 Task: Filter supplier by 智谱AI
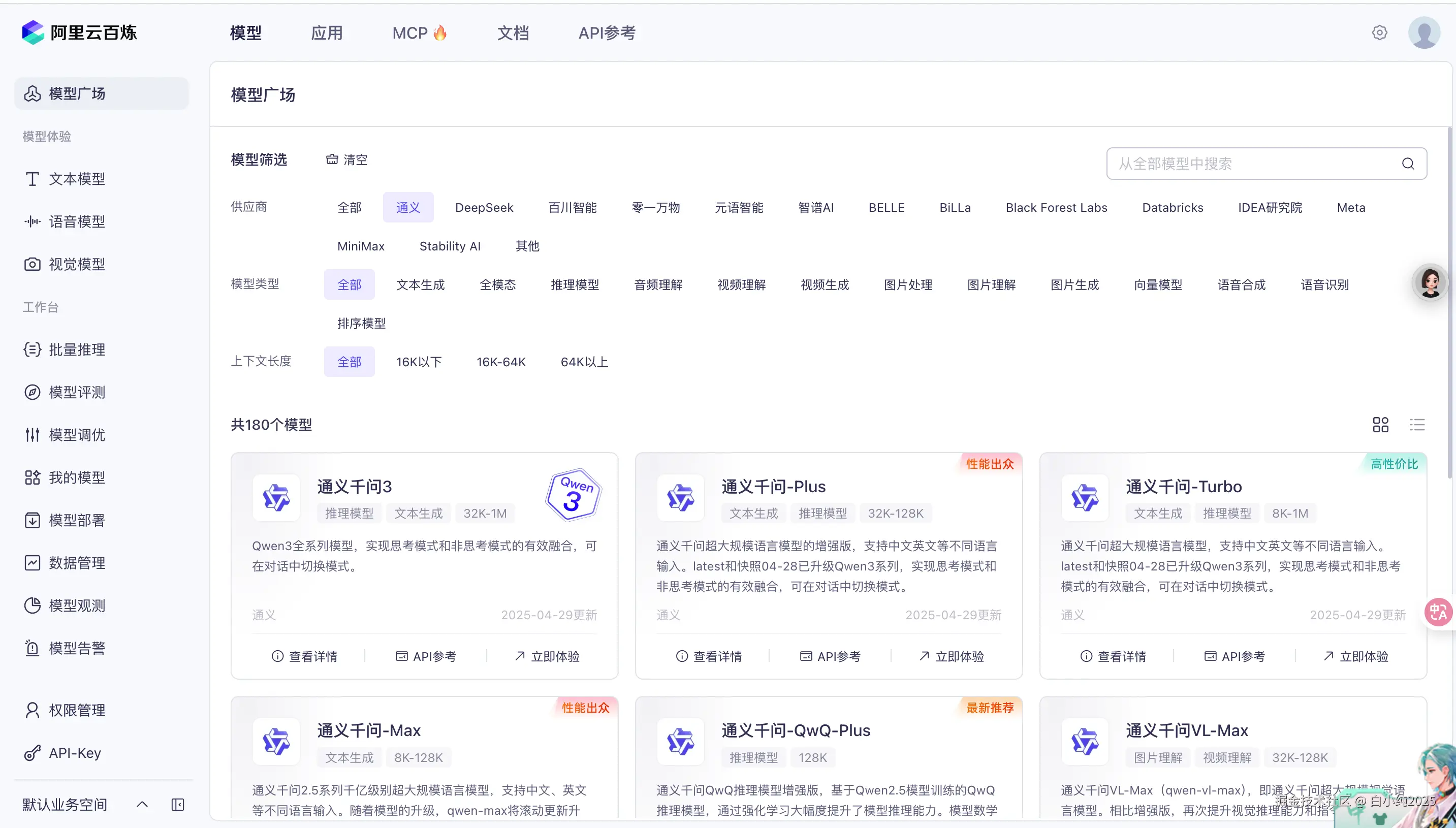pos(815,208)
